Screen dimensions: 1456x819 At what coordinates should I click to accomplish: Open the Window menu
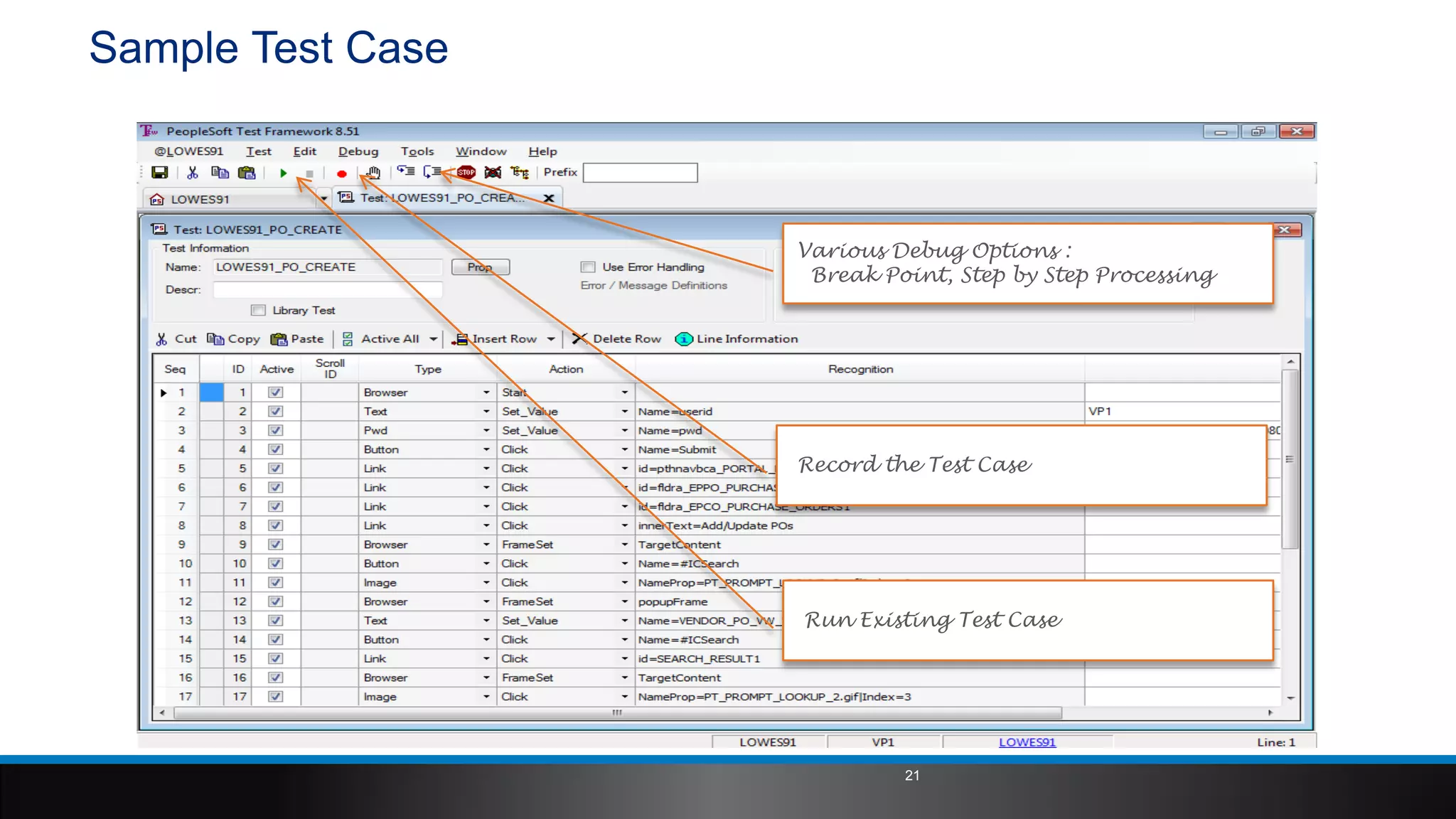tap(481, 151)
